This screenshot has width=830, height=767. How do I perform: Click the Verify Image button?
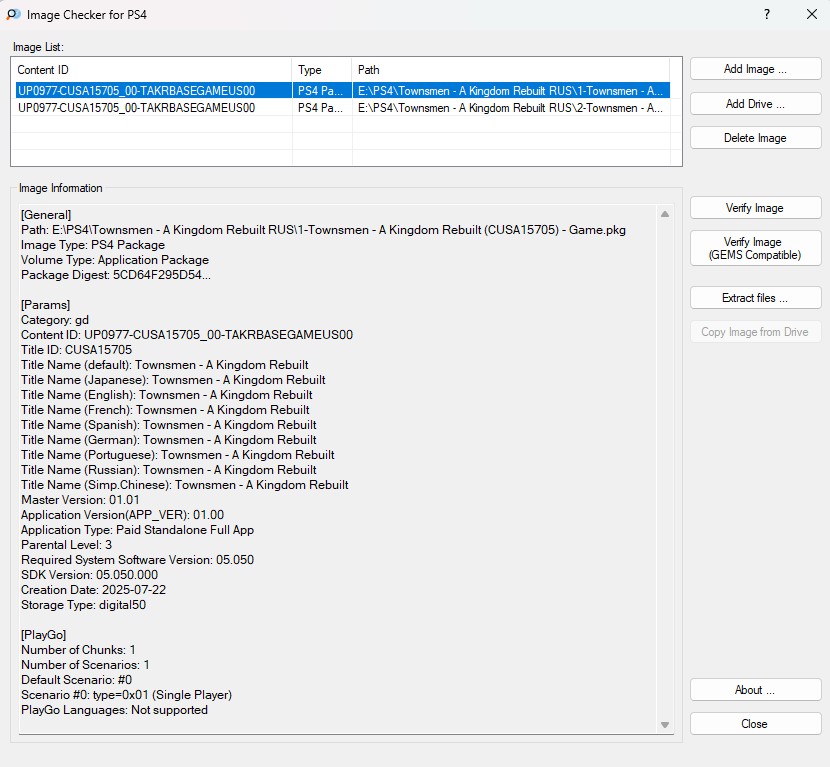coord(755,208)
